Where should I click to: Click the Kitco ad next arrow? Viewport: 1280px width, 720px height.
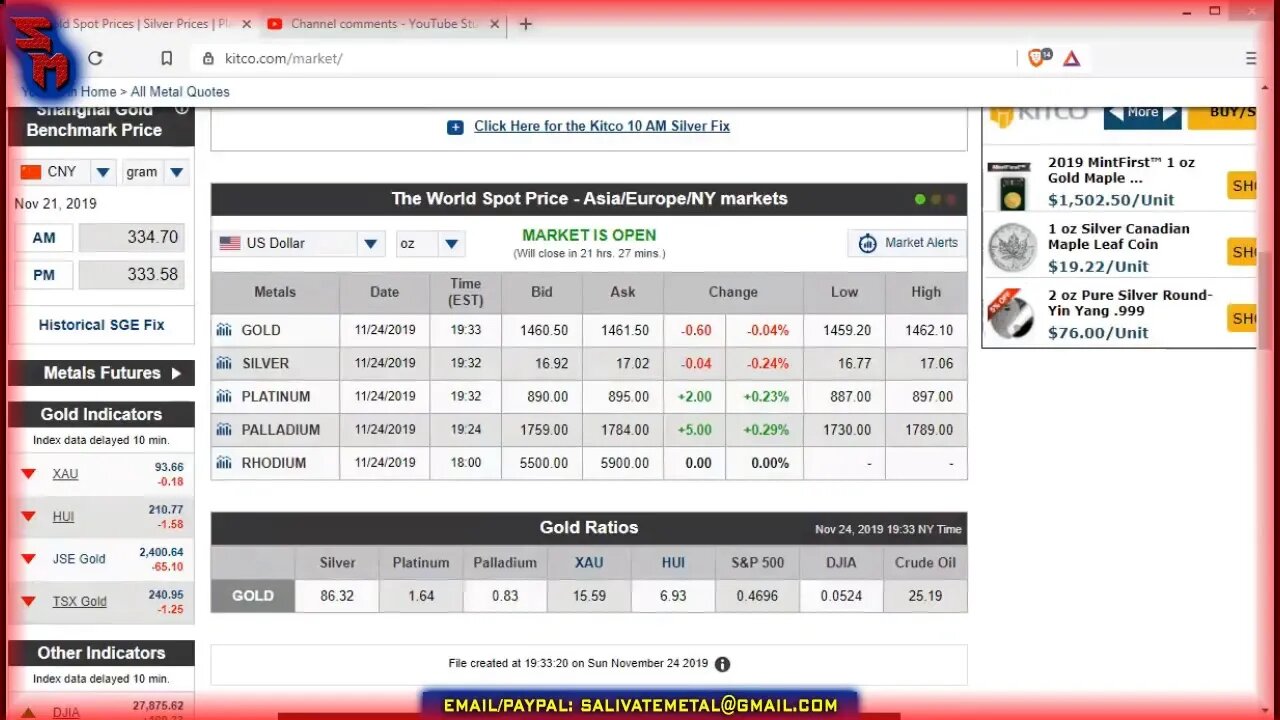(x=1171, y=113)
